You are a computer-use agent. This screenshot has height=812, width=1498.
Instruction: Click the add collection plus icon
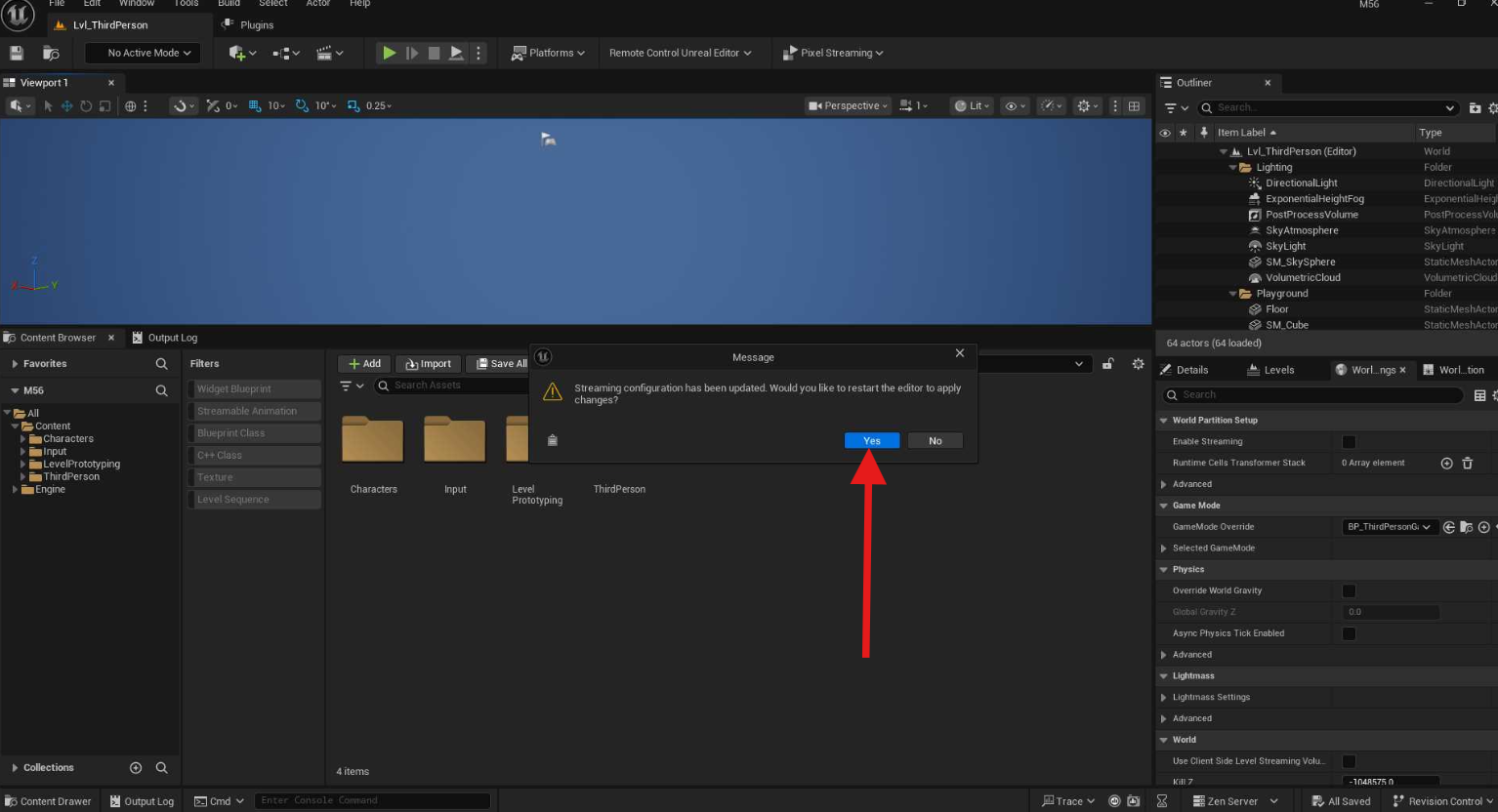136,768
